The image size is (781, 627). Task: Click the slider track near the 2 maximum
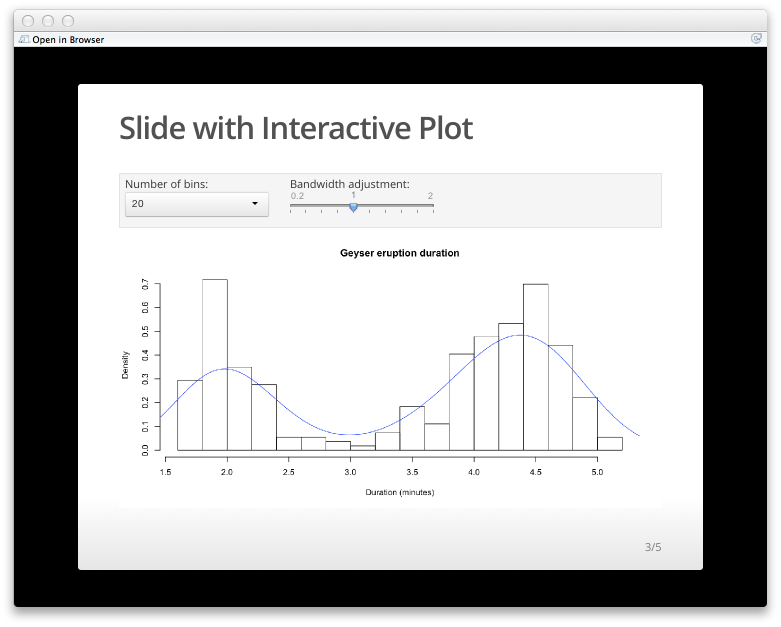pyautogui.click(x=428, y=205)
